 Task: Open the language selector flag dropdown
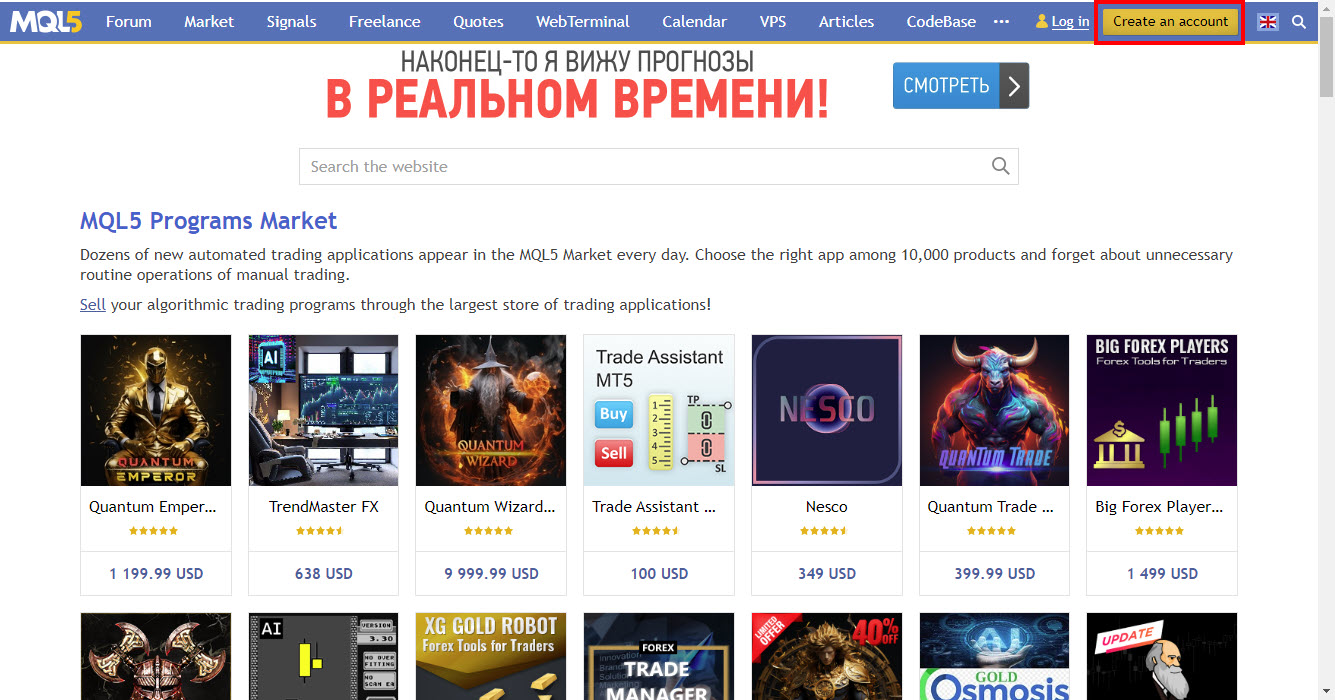coord(1268,21)
